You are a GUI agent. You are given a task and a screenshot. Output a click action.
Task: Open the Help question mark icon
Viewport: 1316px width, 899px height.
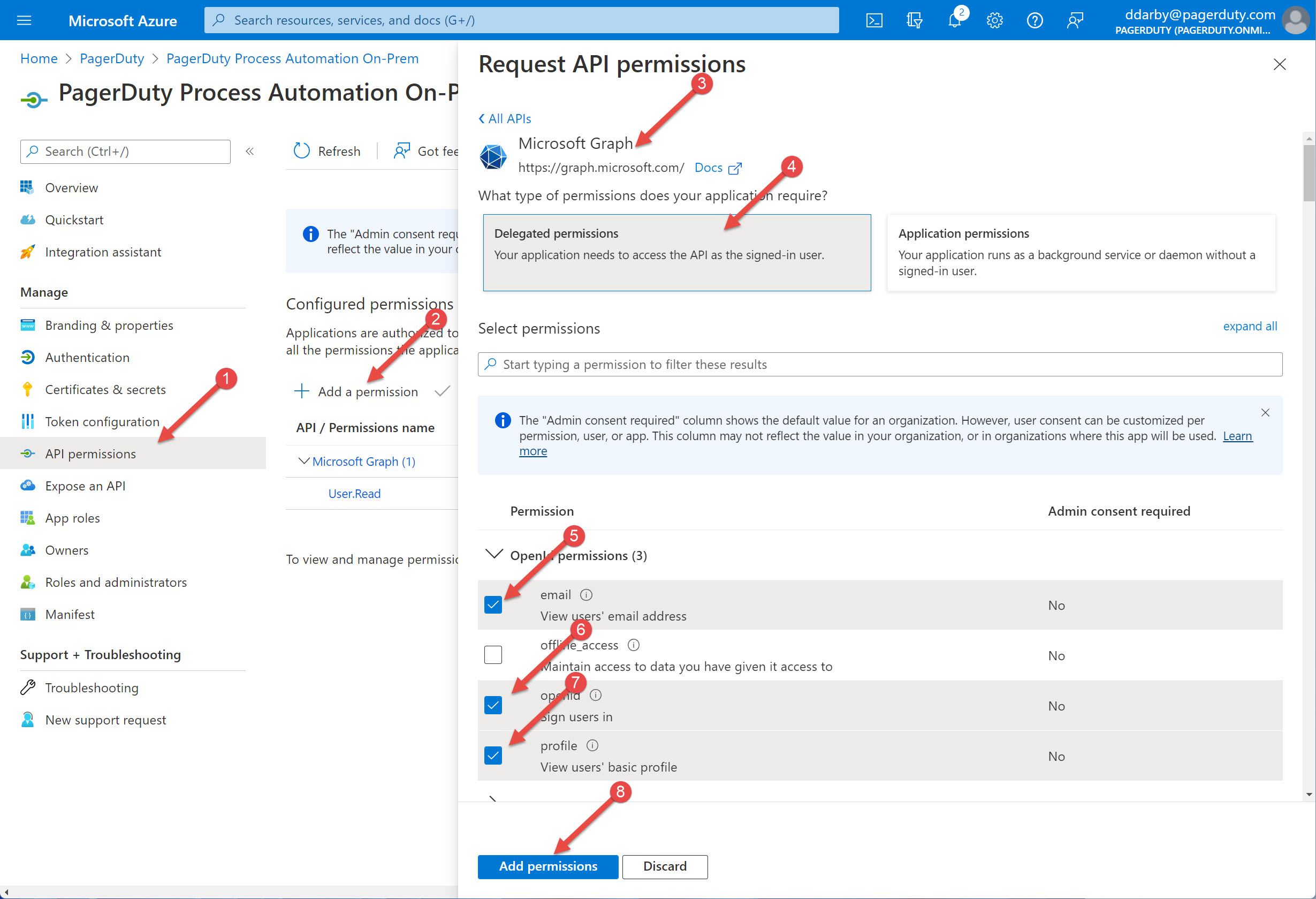click(1034, 20)
